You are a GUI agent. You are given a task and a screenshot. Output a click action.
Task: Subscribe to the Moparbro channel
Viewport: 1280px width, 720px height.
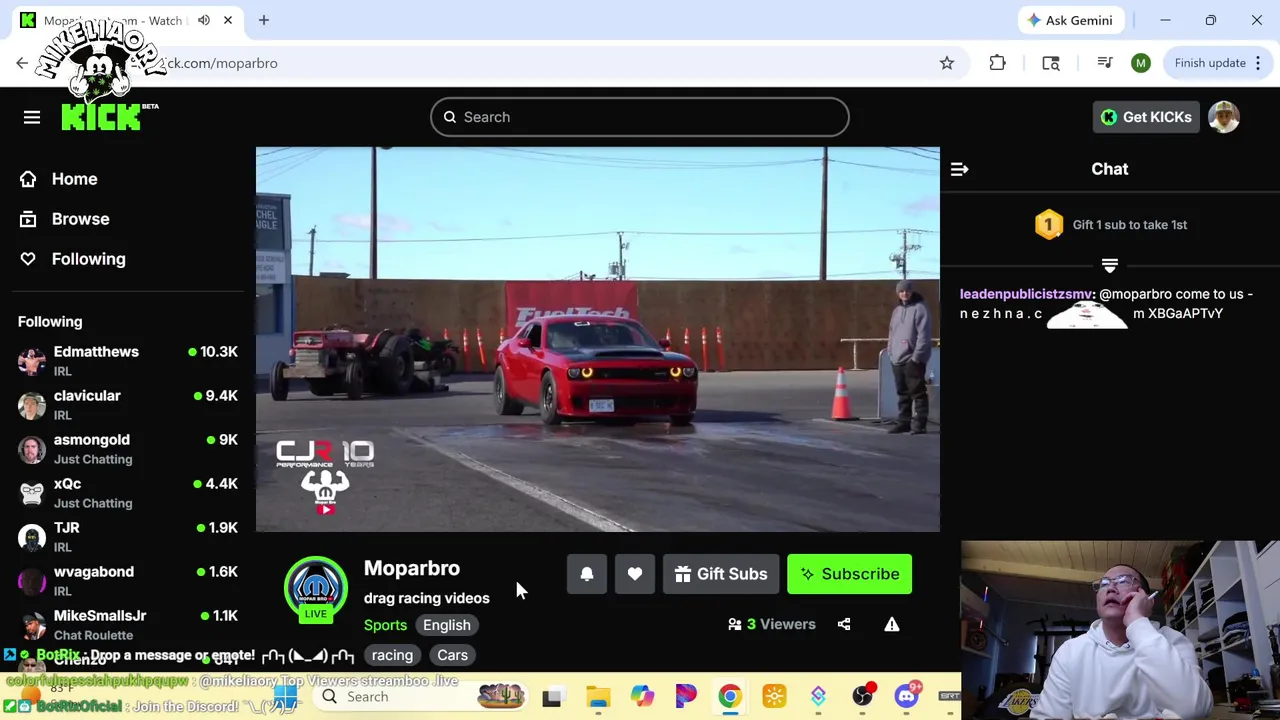849,574
